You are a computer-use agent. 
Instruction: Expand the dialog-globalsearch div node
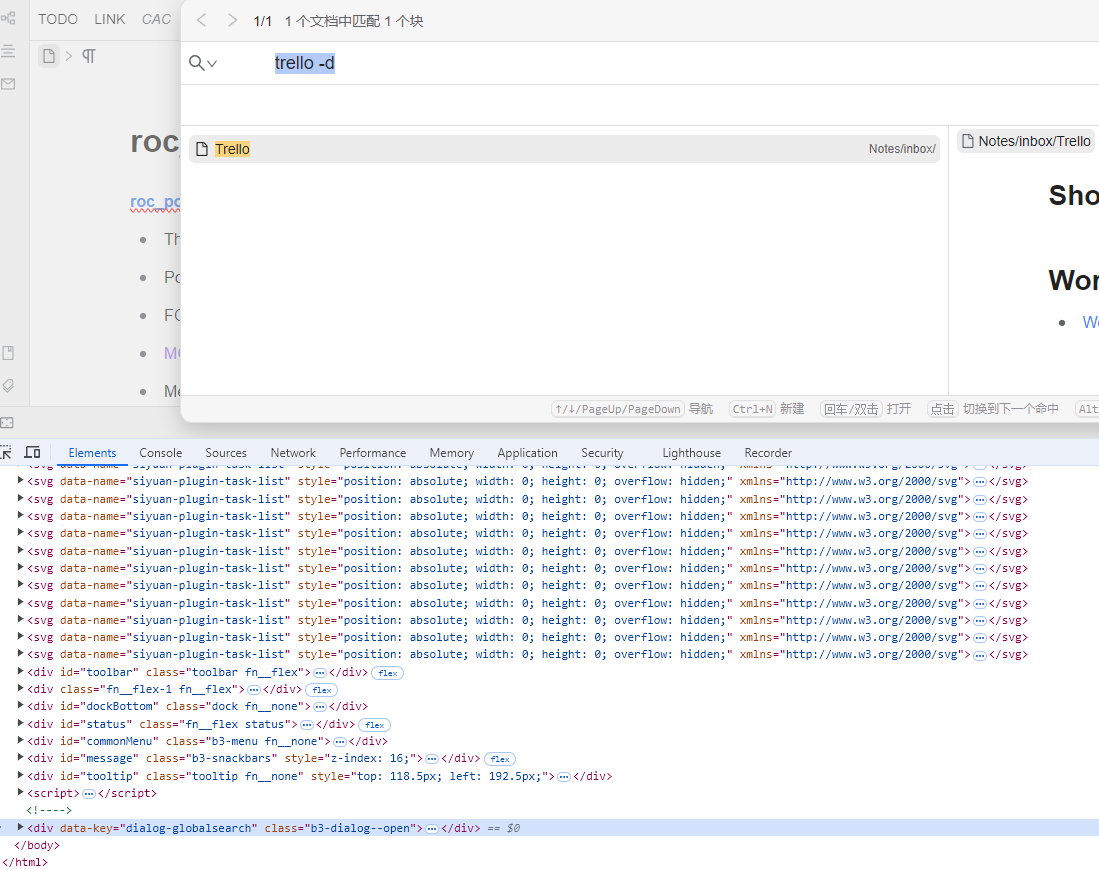(21, 828)
